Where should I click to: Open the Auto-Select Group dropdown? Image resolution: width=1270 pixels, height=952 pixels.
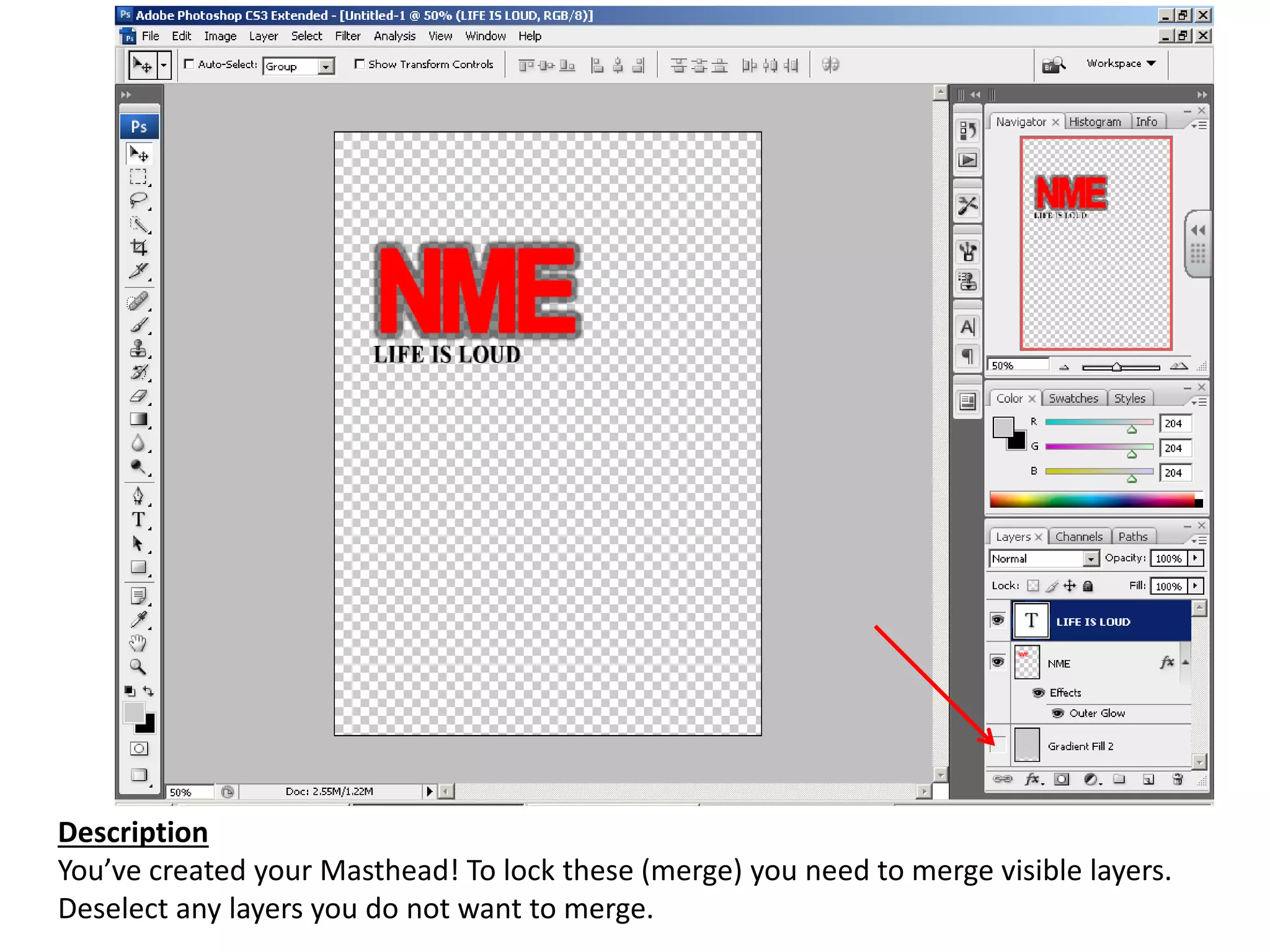click(326, 66)
